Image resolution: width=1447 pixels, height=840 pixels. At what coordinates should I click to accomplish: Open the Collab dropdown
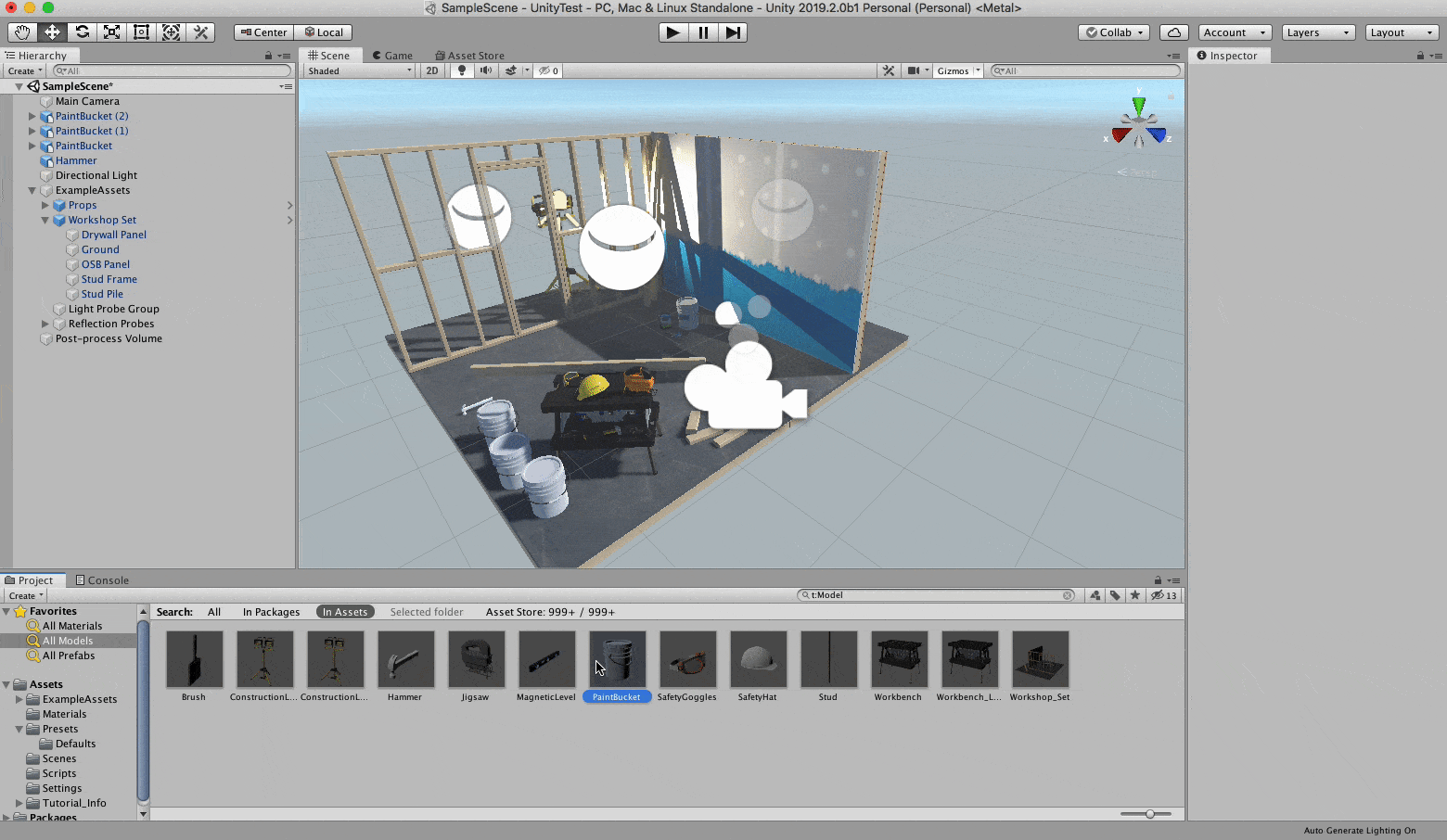(1113, 32)
